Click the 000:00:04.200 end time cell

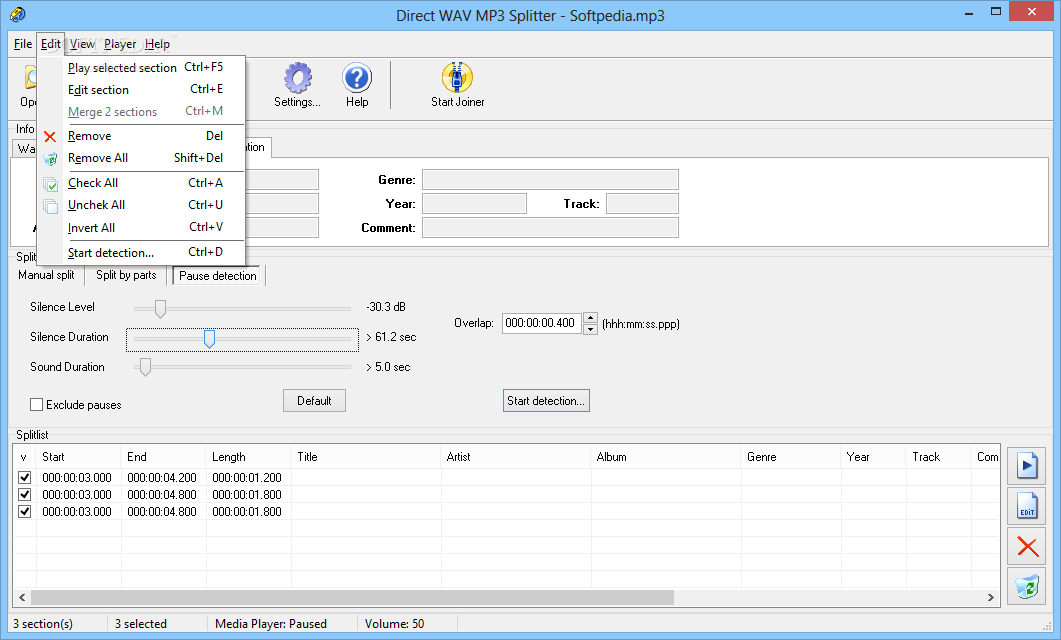click(x=162, y=478)
